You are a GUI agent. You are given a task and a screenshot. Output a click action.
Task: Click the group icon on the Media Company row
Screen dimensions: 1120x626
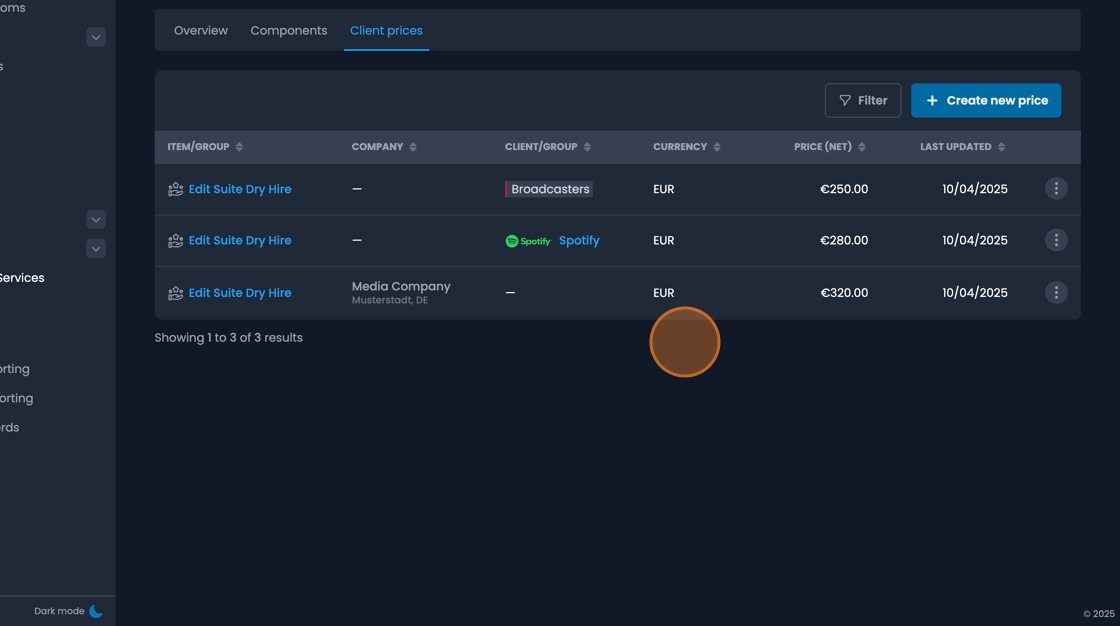click(174, 292)
